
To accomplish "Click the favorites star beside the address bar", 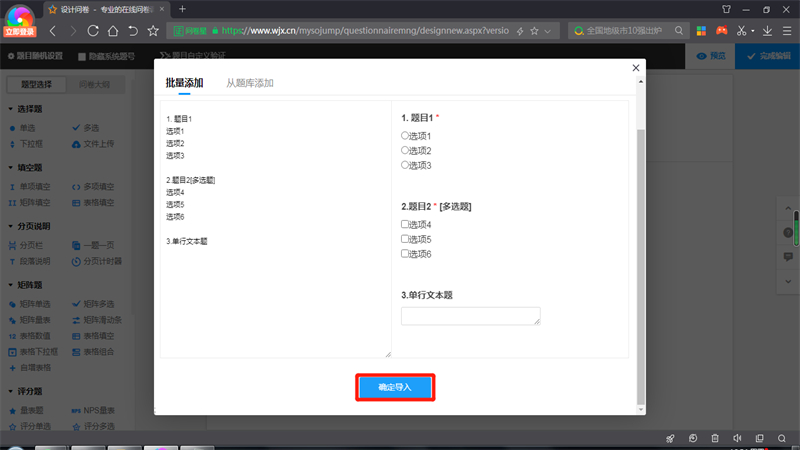I will click(x=153, y=31).
